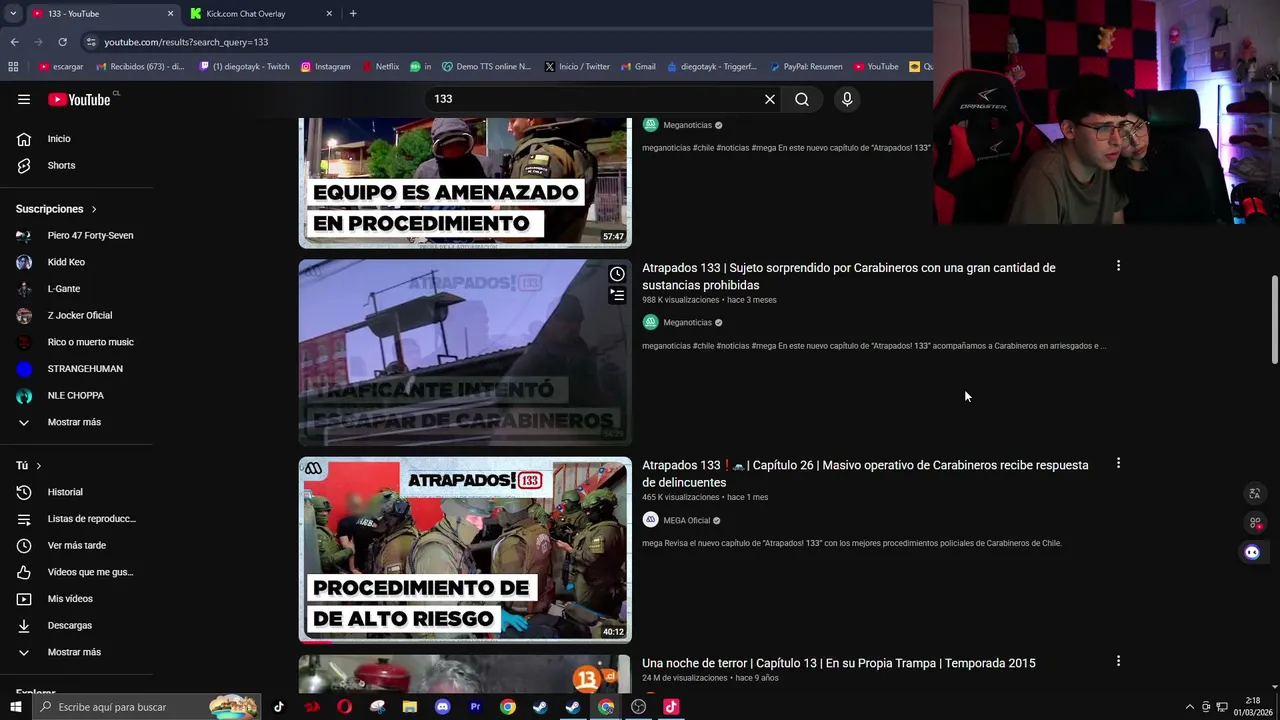This screenshot has width=1280, height=720.
Task: Open Meganoticias channel under 'Sujeto sorprendido' video
Action: (687, 322)
